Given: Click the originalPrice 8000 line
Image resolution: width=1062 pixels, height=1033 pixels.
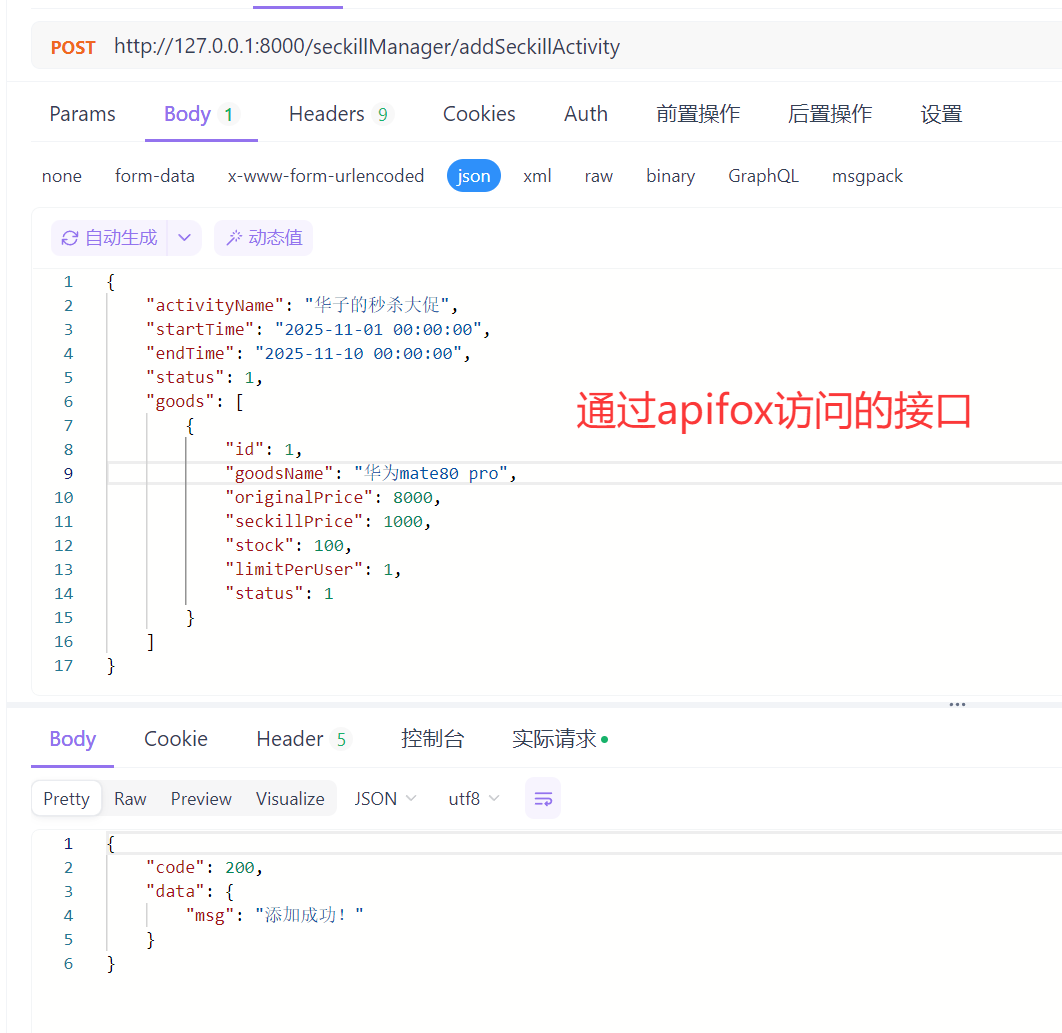Looking at the screenshot, I should click(333, 497).
